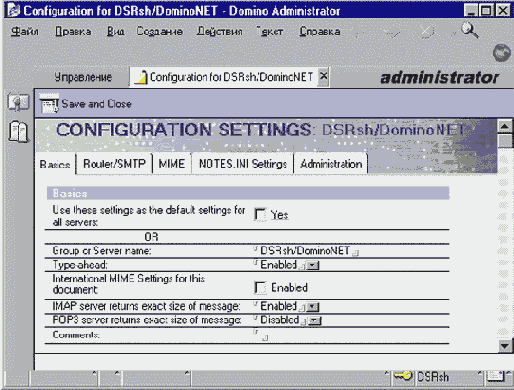Screen dimensions: 514x390
Task: Minimize the Domino Administrator window
Action: (x=470, y=11)
